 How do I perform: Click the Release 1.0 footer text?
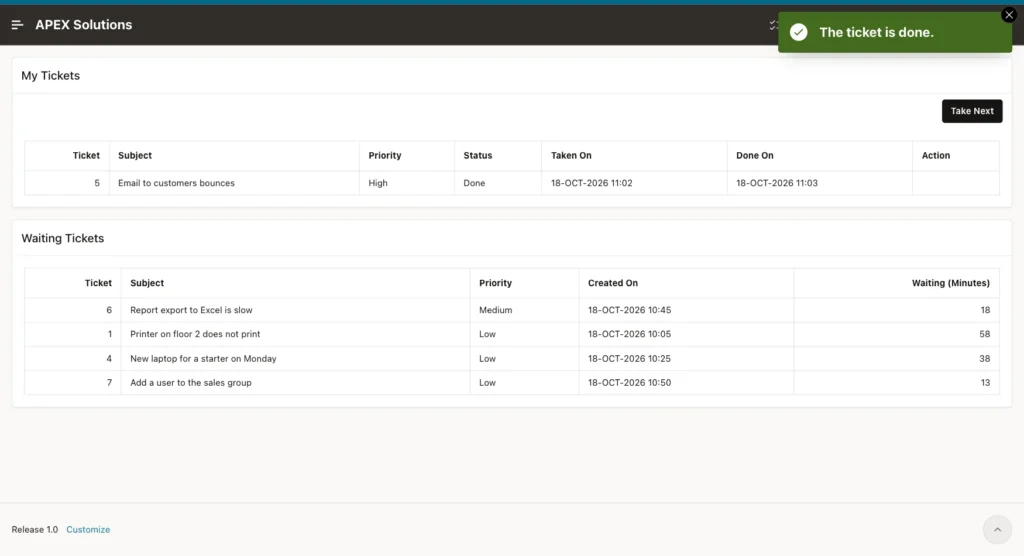point(35,529)
